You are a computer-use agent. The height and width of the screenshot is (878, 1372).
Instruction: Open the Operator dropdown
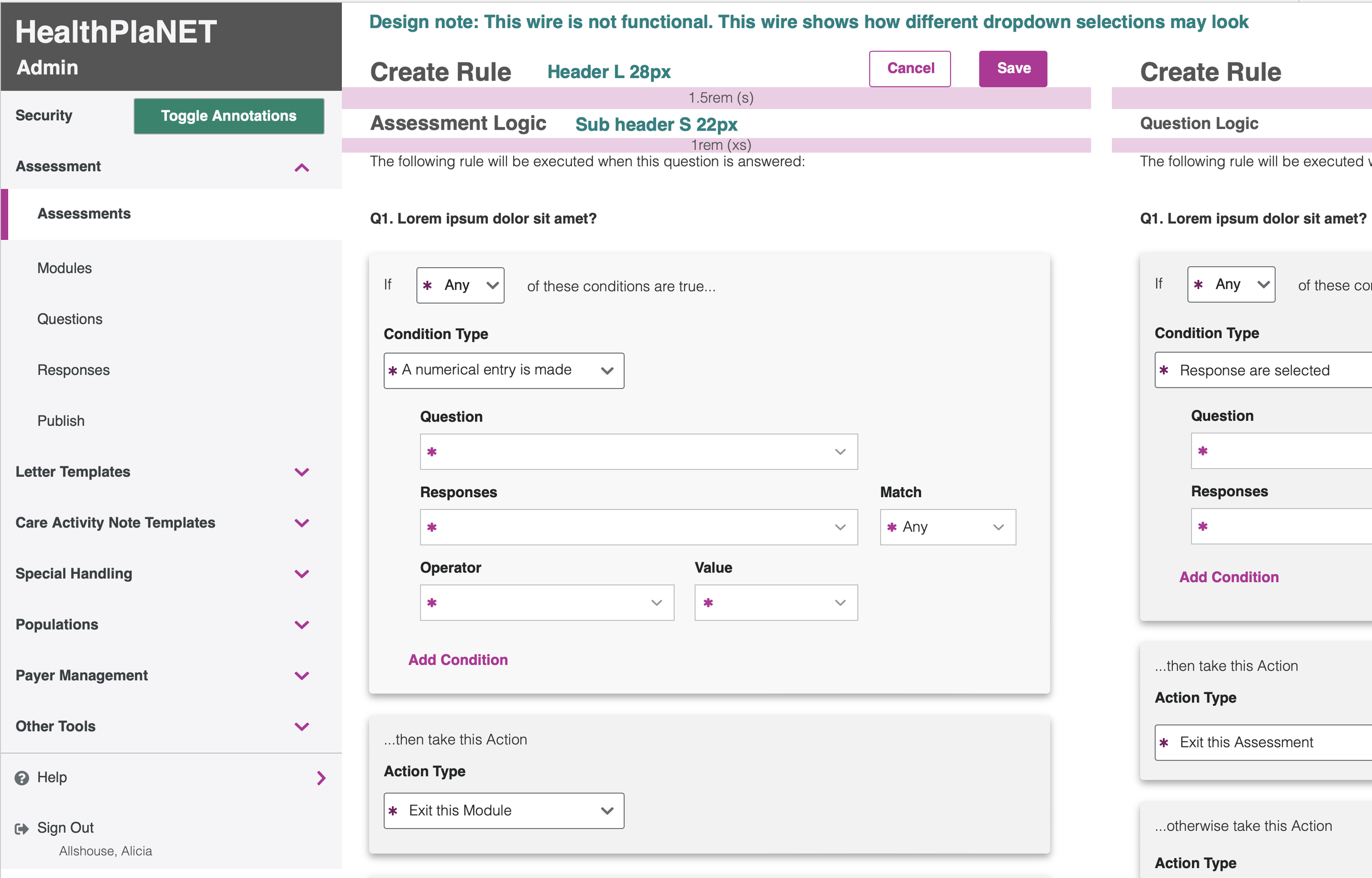coord(547,603)
